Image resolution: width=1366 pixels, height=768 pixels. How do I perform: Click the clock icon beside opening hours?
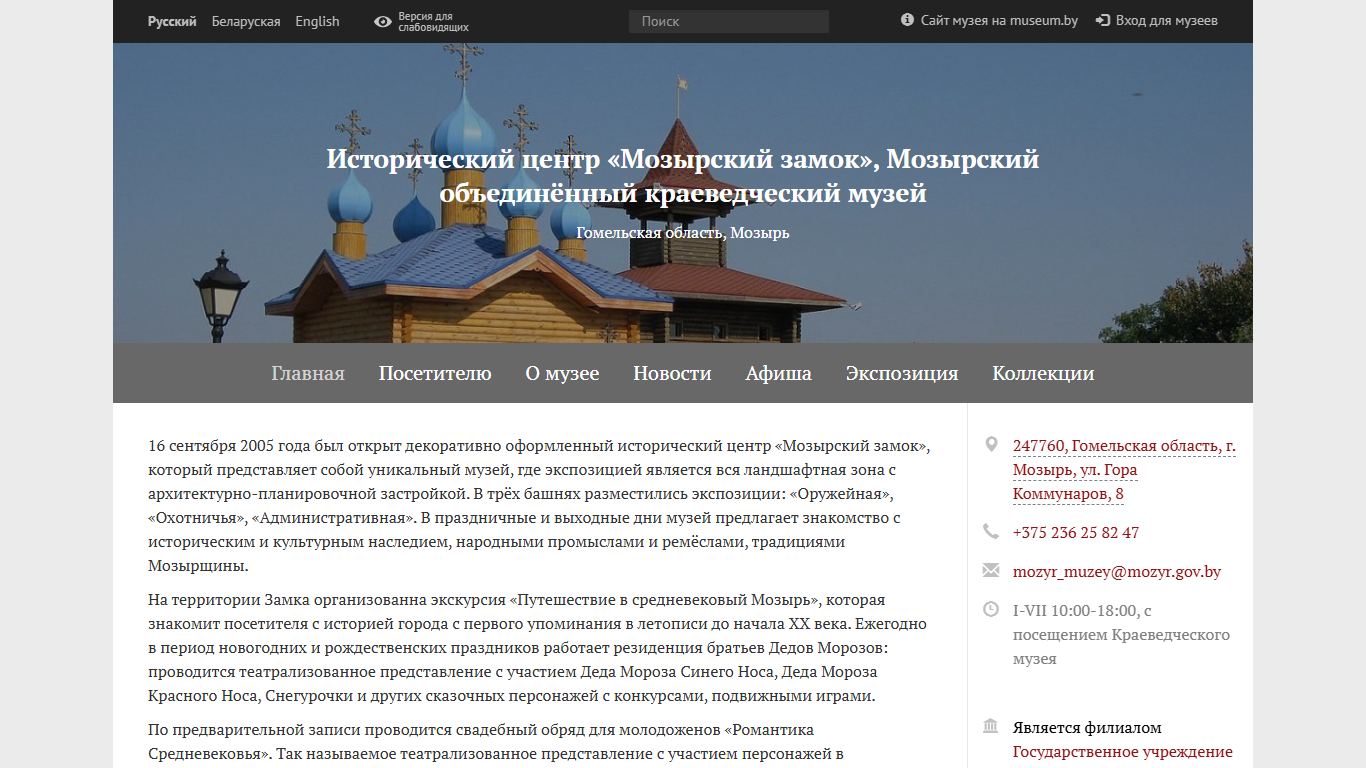(991, 609)
